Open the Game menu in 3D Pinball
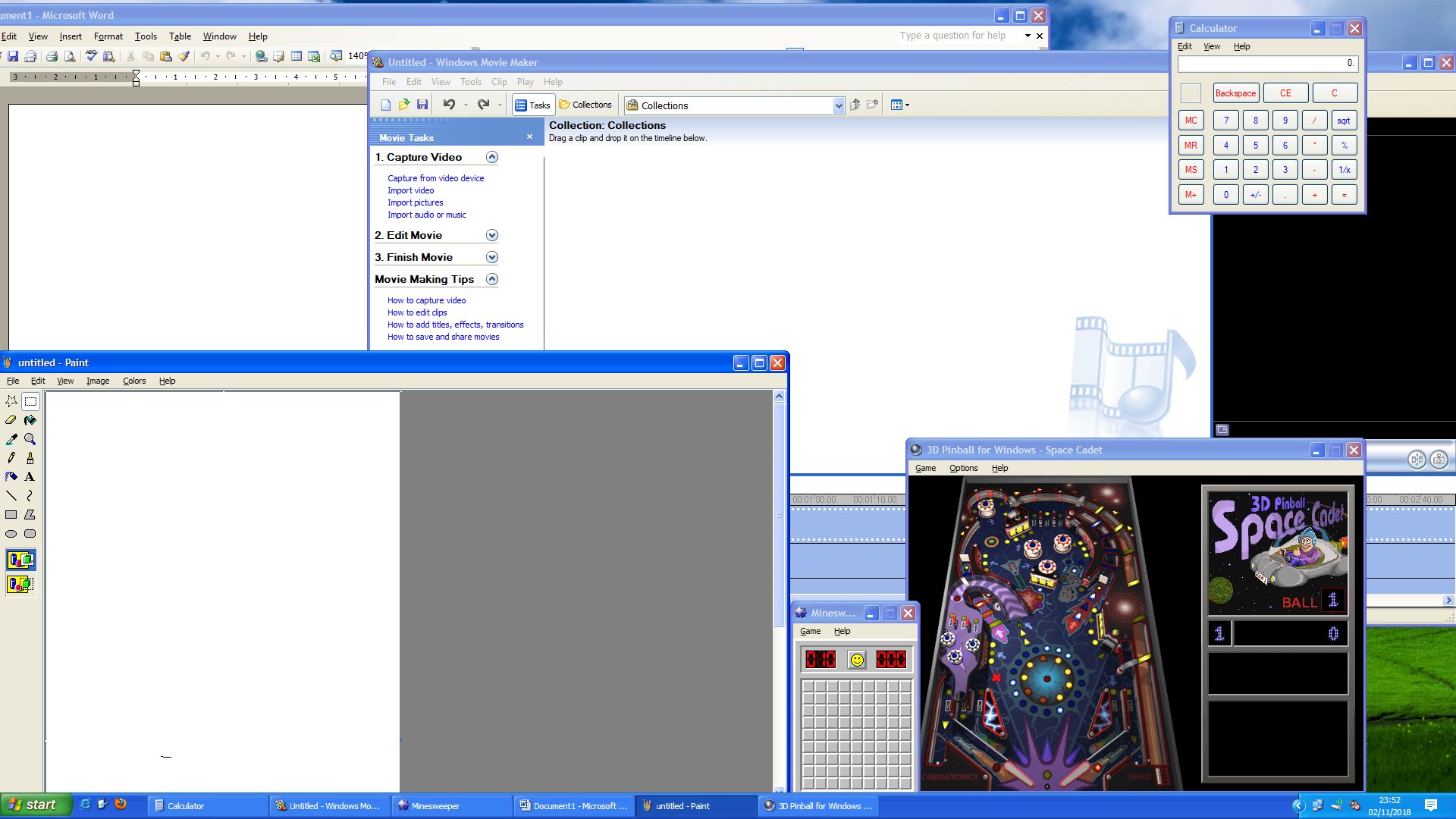This screenshot has height=819, width=1456. (925, 468)
